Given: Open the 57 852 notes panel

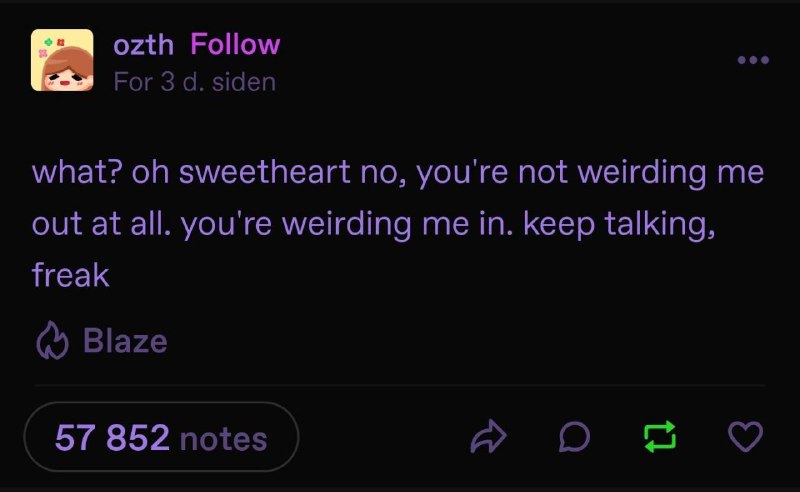Looking at the screenshot, I should [161, 437].
